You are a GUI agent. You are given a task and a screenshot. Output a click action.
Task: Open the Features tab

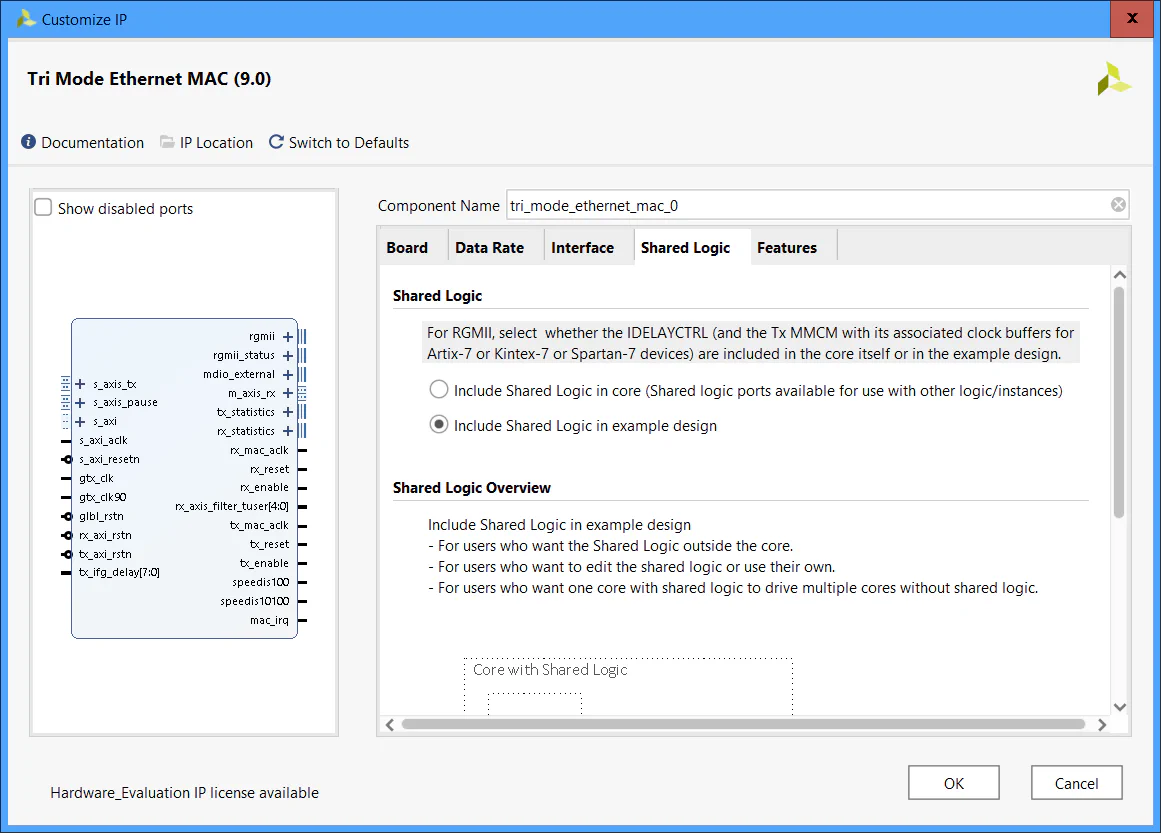[x=787, y=247]
